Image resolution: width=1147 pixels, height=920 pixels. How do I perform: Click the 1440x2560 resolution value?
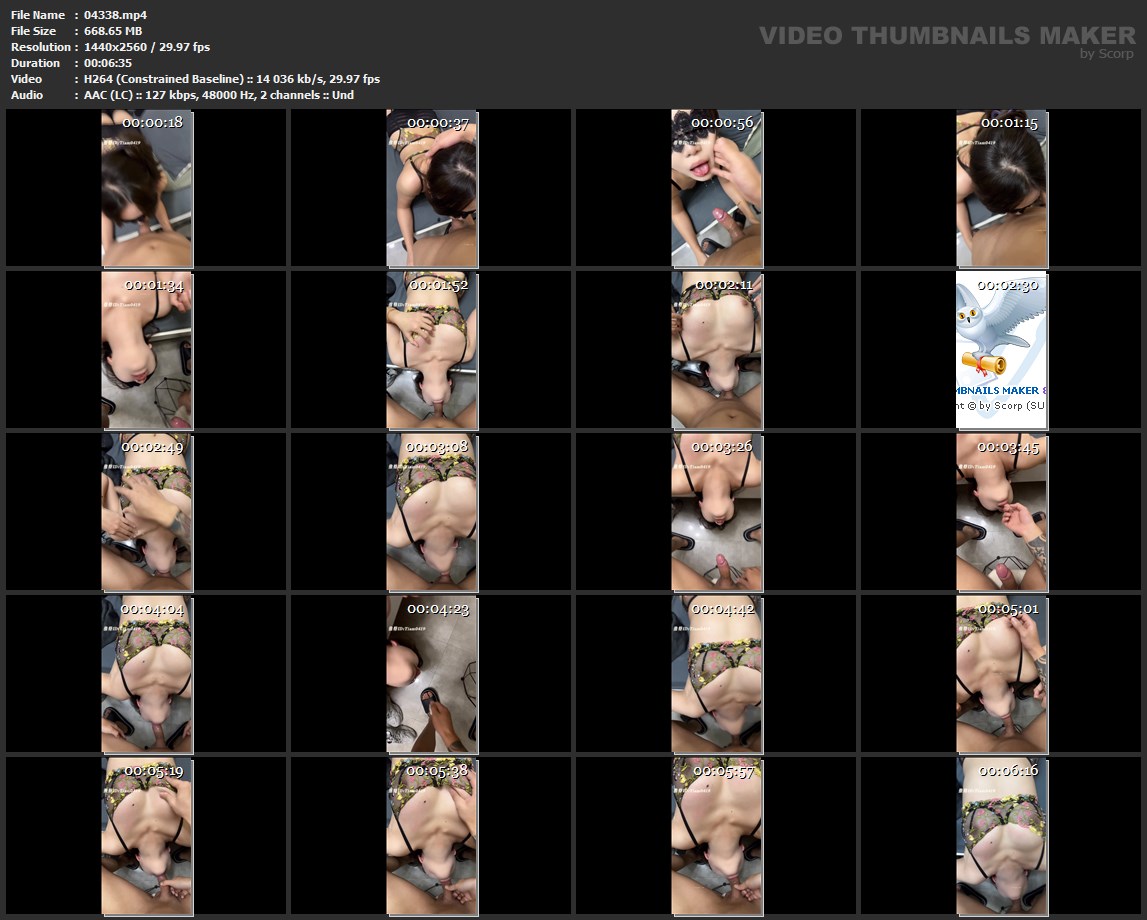pyautogui.click(x=147, y=47)
